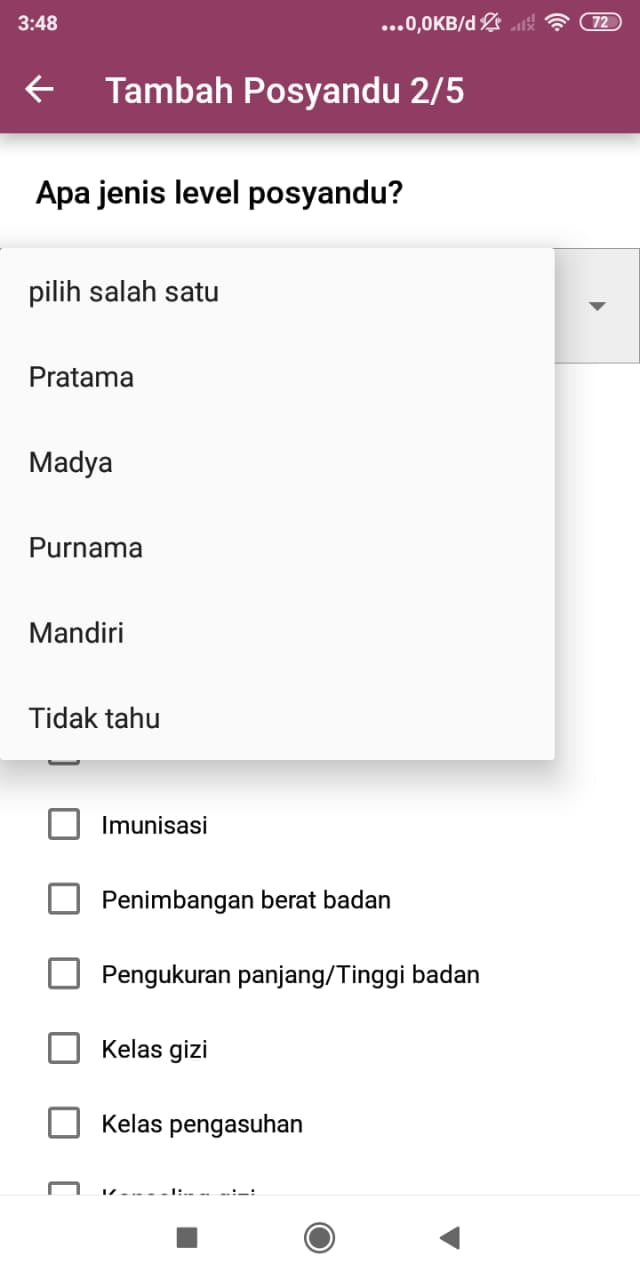Open recent apps with the square button
640x1280 pixels.
186,1237
